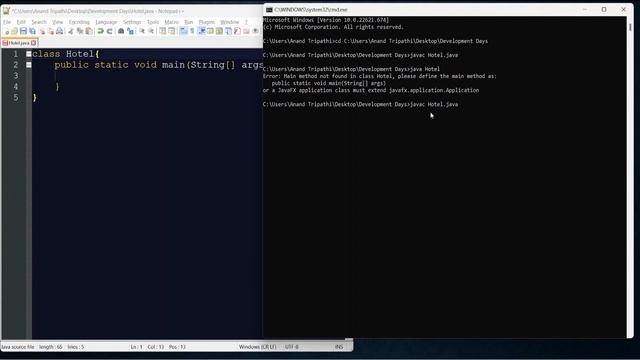Screen dimensions: 640x360
Task: Click the Open file icon in Notepad++ toolbar
Action: coord(14,31)
